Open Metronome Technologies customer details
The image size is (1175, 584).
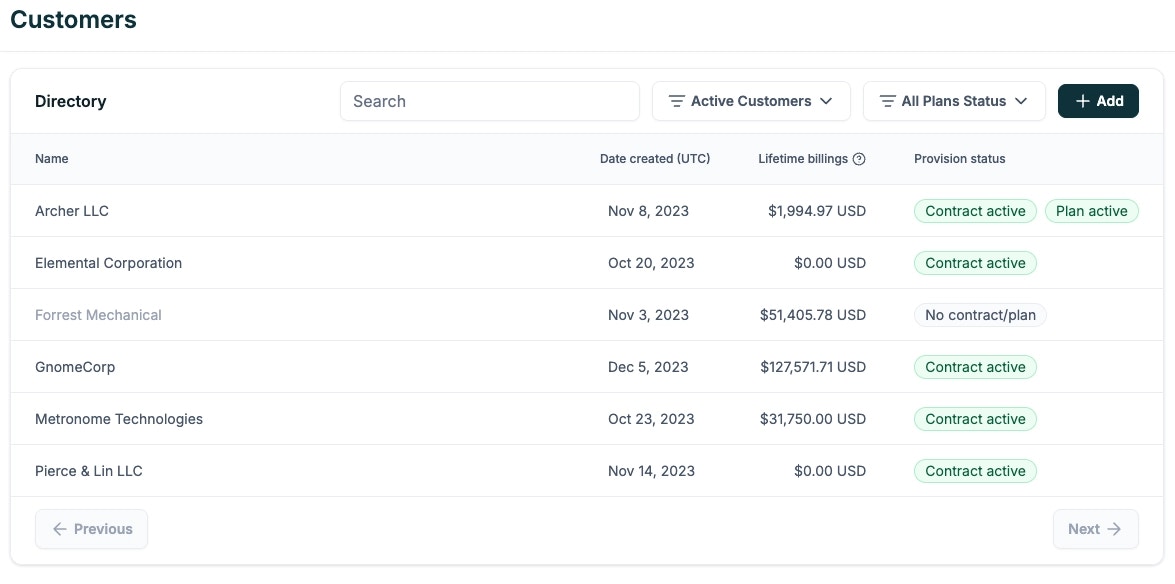coord(118,419)
